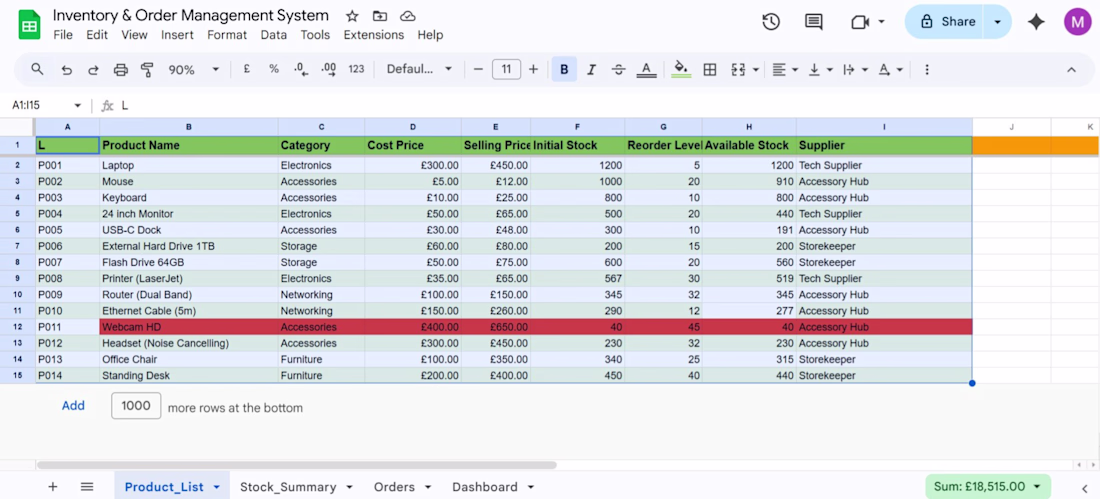Open version history clock icon
This screenshot has width=1100, height=499.
click(x=771, y=22)
